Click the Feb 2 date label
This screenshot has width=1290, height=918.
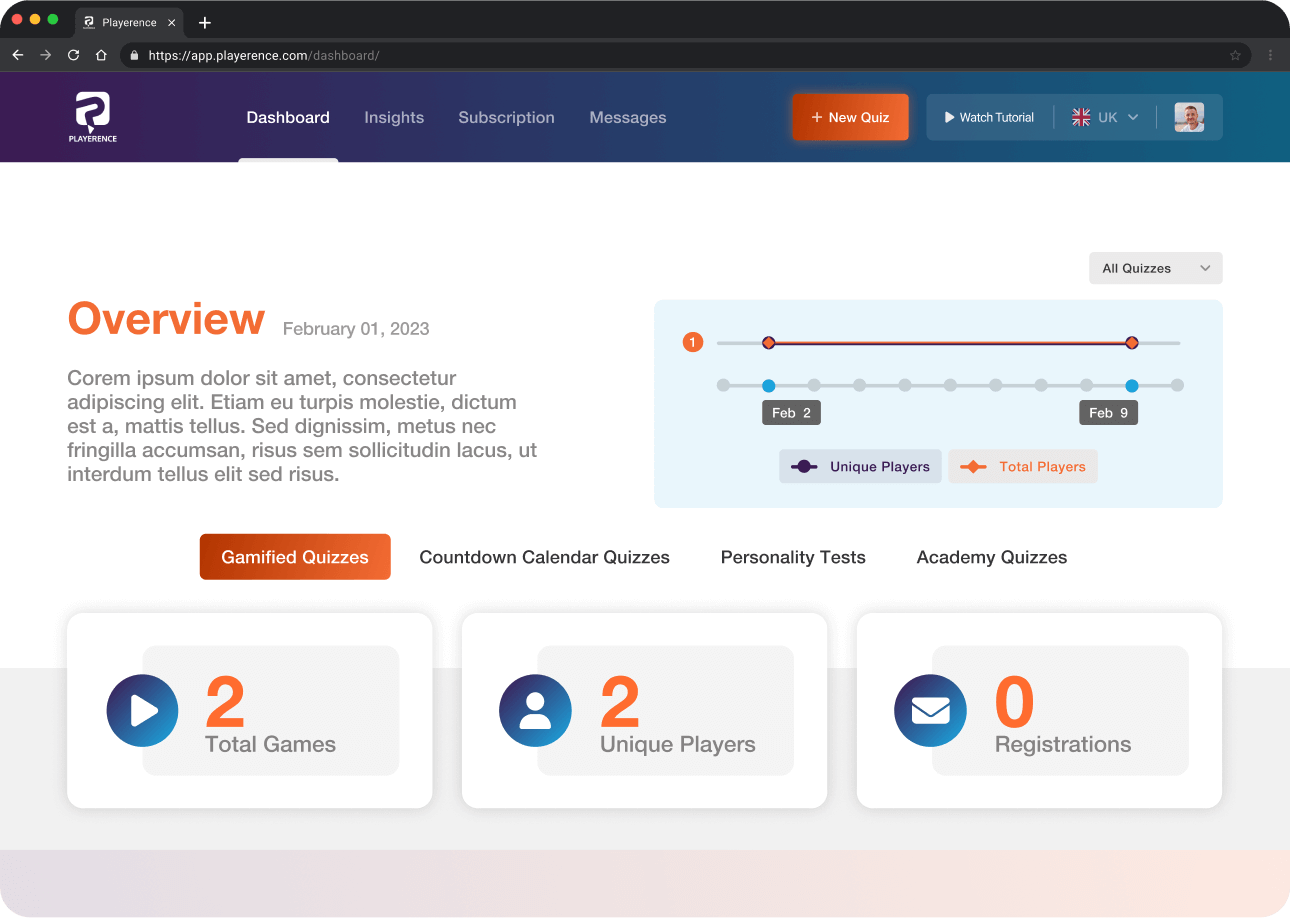pos(791,413)
